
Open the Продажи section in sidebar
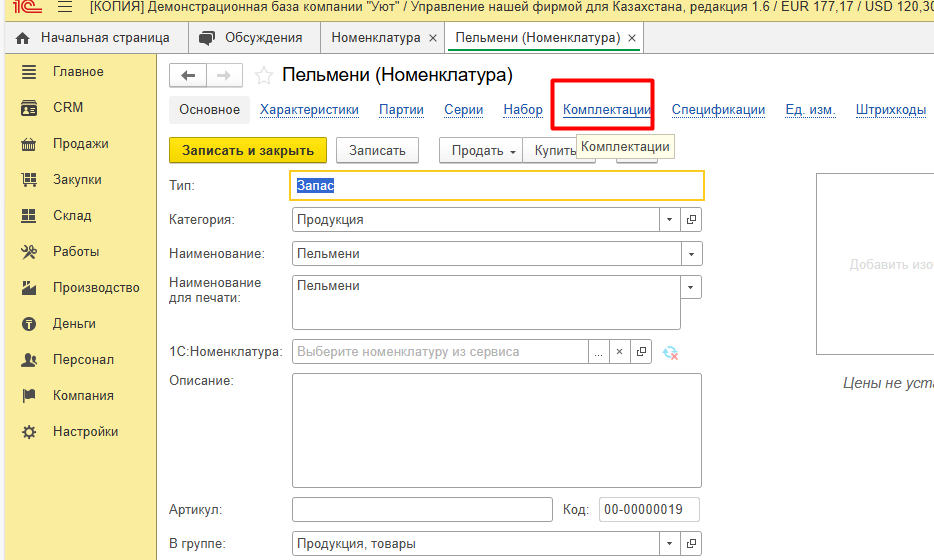(80, 144)
